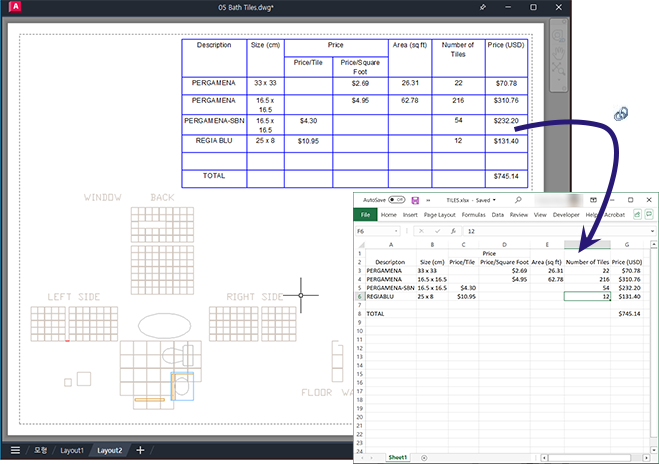
Task: Open the Review ribbon tab
Action: tap(519, 215)
